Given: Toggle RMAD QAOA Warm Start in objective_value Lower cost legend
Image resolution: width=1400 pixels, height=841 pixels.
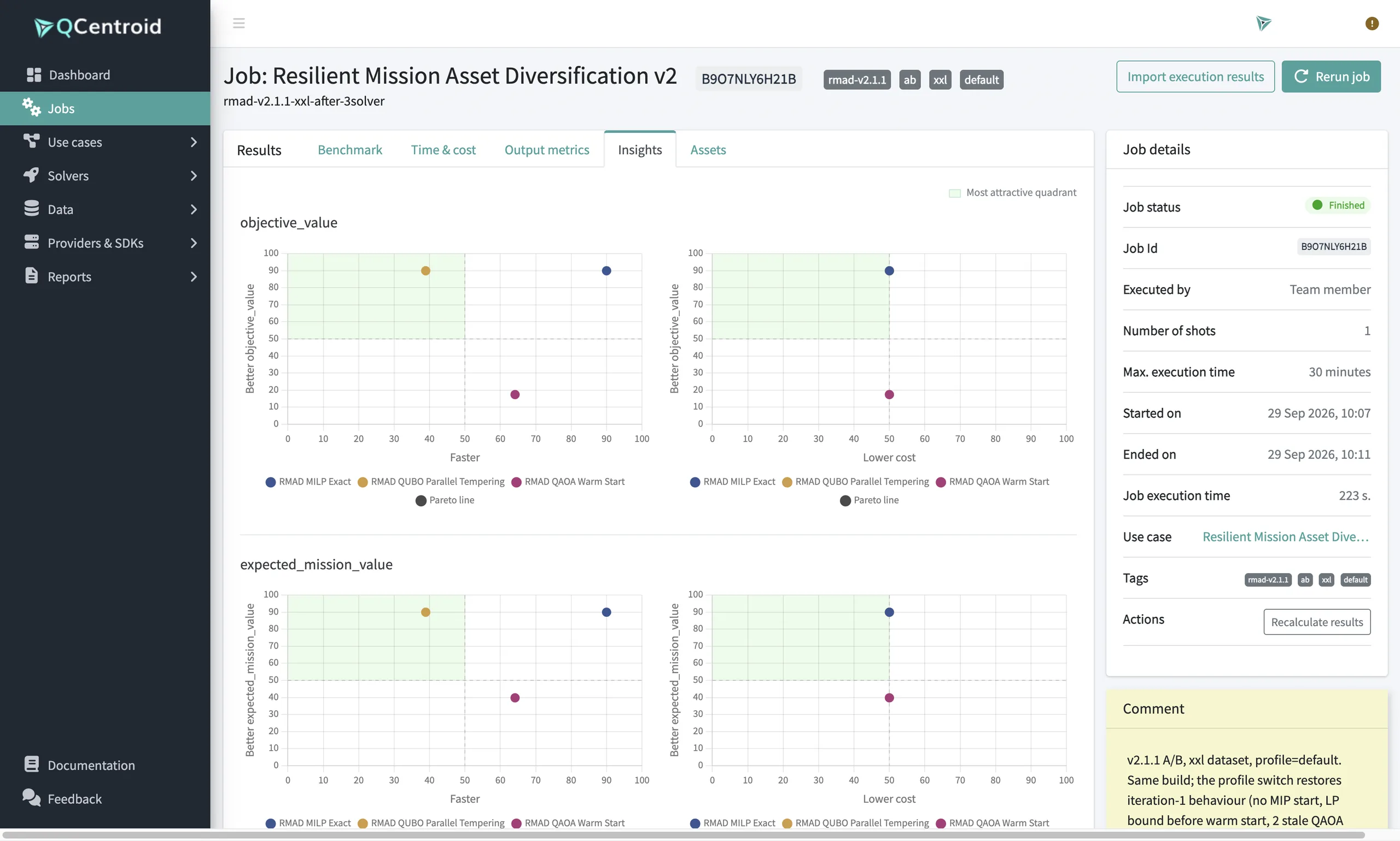Looking at the screenshot, I should (x=992, y=482).
